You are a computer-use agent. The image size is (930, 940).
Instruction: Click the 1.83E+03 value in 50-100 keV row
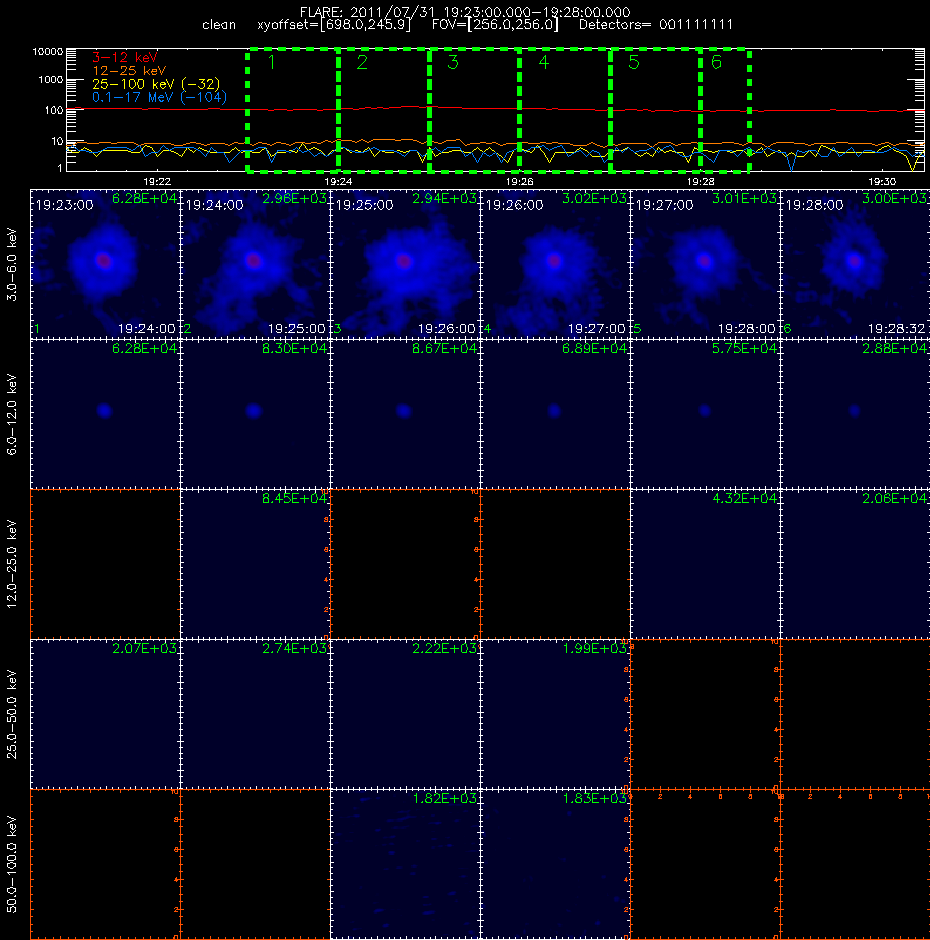click(594, 799)
